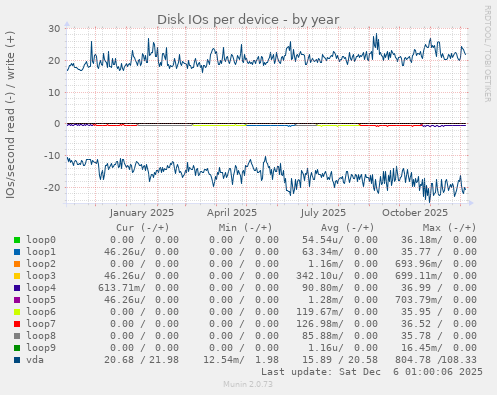The image size is (497, 395).
Task: Click the loop7 red legend swatch
Action: click(17, 324)
